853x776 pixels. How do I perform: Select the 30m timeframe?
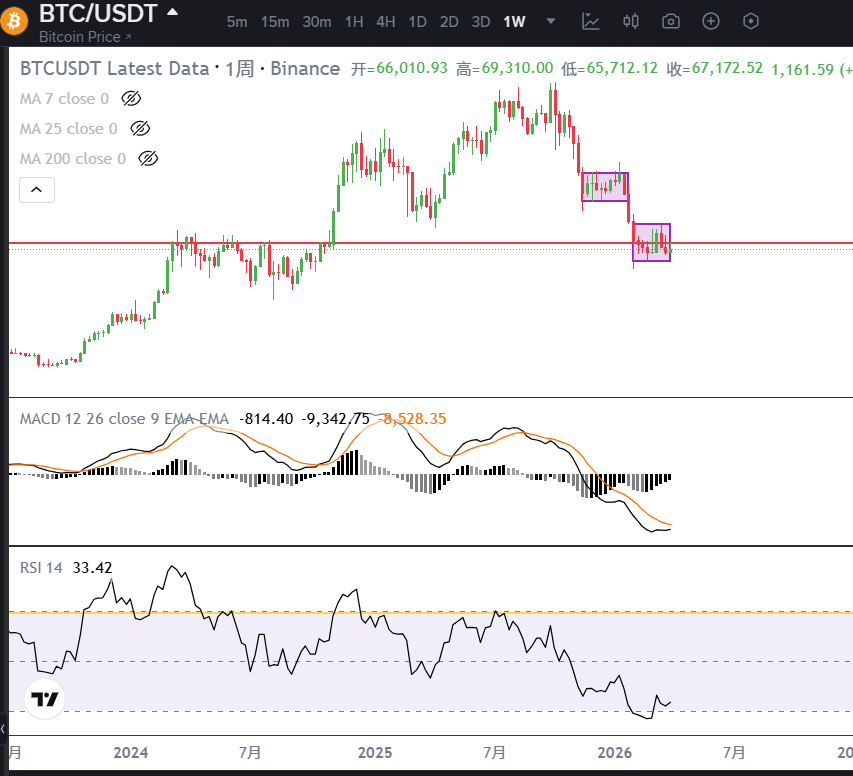click(317, 22)
